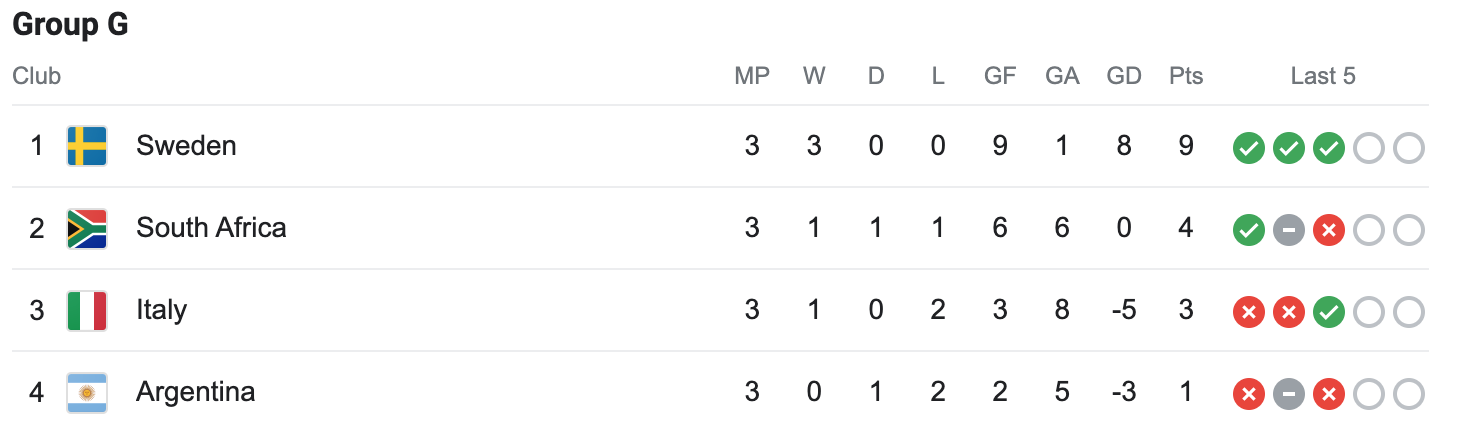Viewport: 1467px width, 443px height.
Task: Click the Sweden flag icon
Action: click(87, 146)
